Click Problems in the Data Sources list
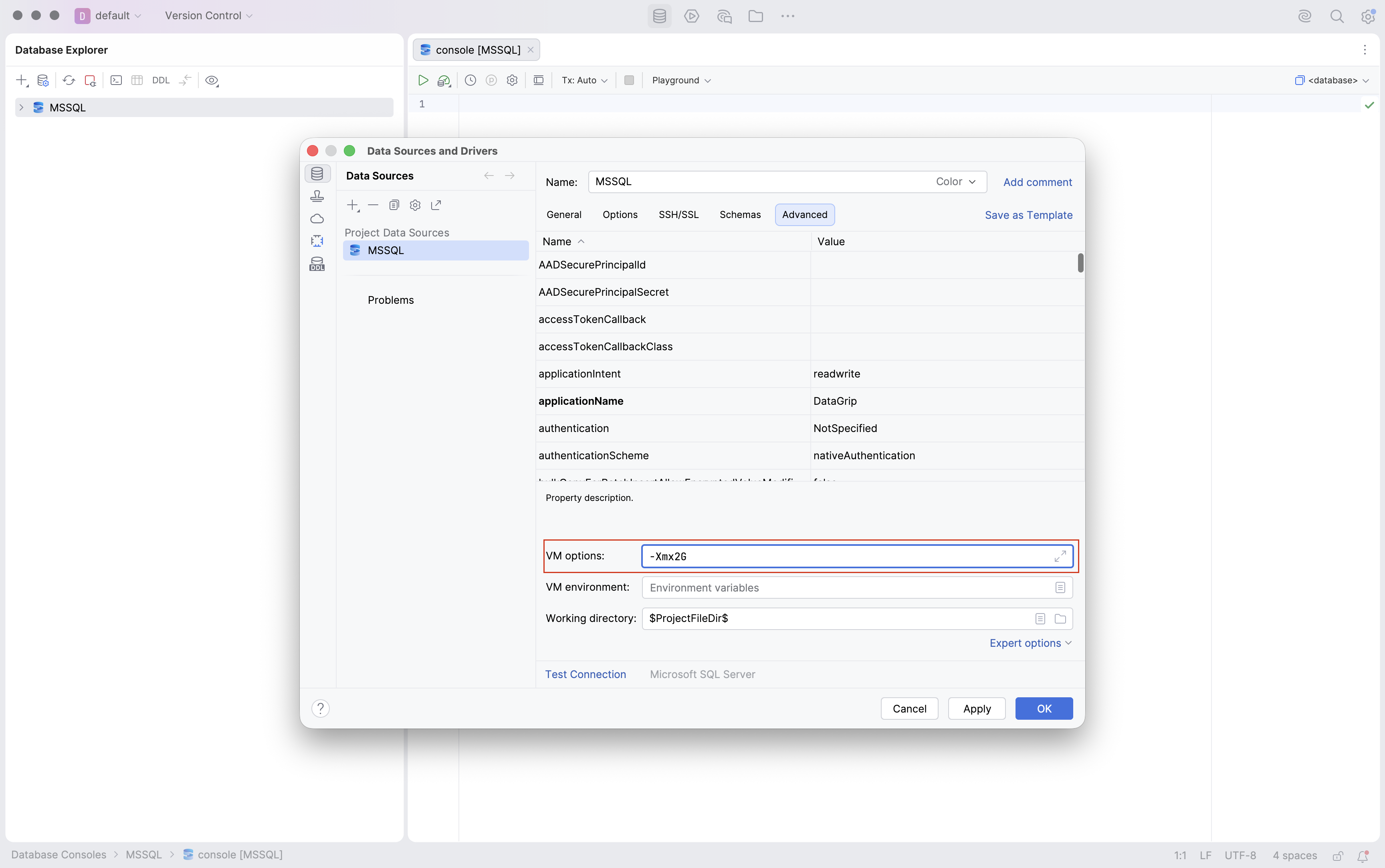The height and width of the screenshot is (868, 1385). click(x=391, y=300)
